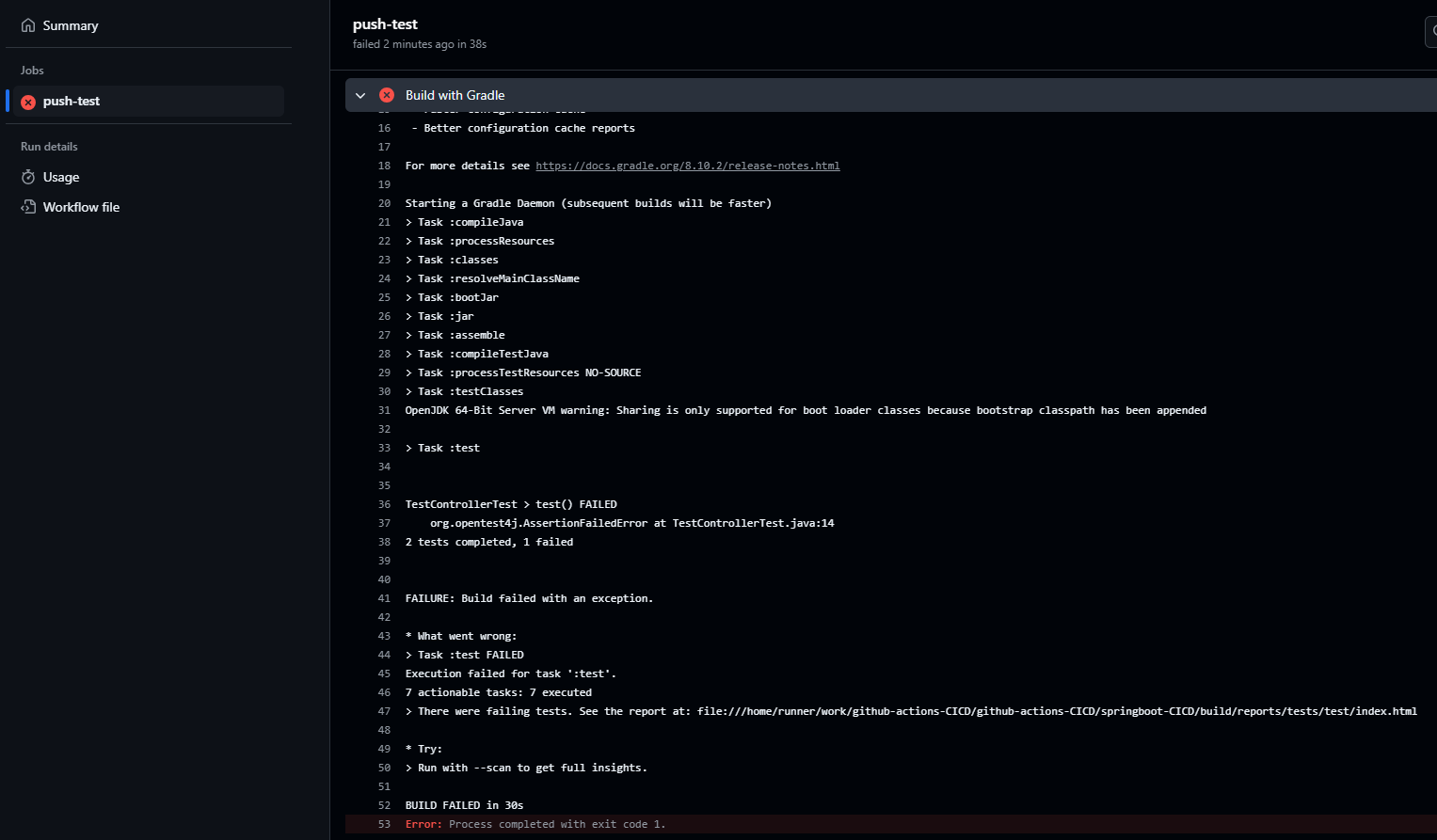Expand the Task :assemble log group
Viewport: 1437px width, 840px height.
coord(408,335)
